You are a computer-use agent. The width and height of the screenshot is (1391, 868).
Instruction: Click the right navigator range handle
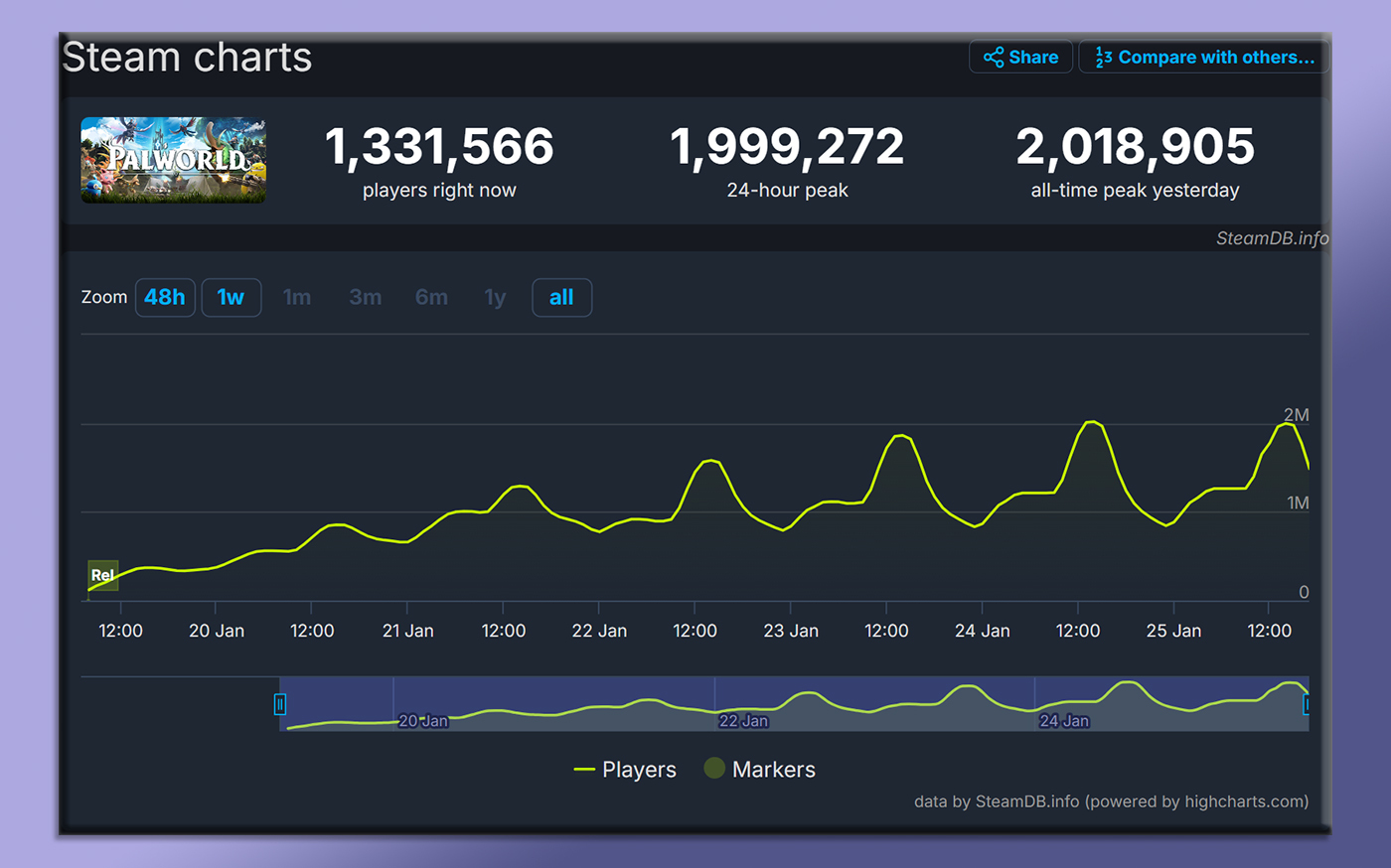[x=1306, y=704]
